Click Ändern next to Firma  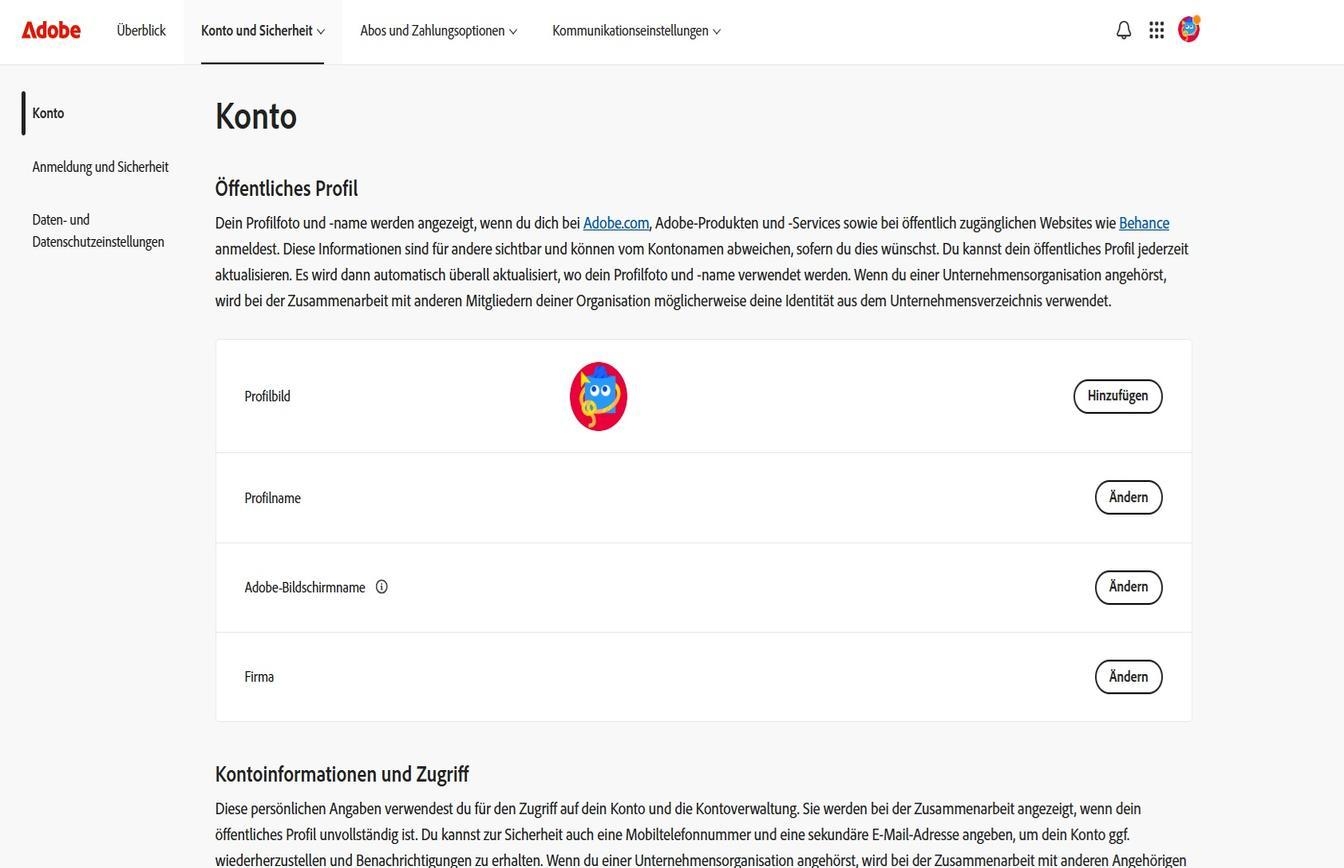pyautogui.click(x=1128, y=676)
